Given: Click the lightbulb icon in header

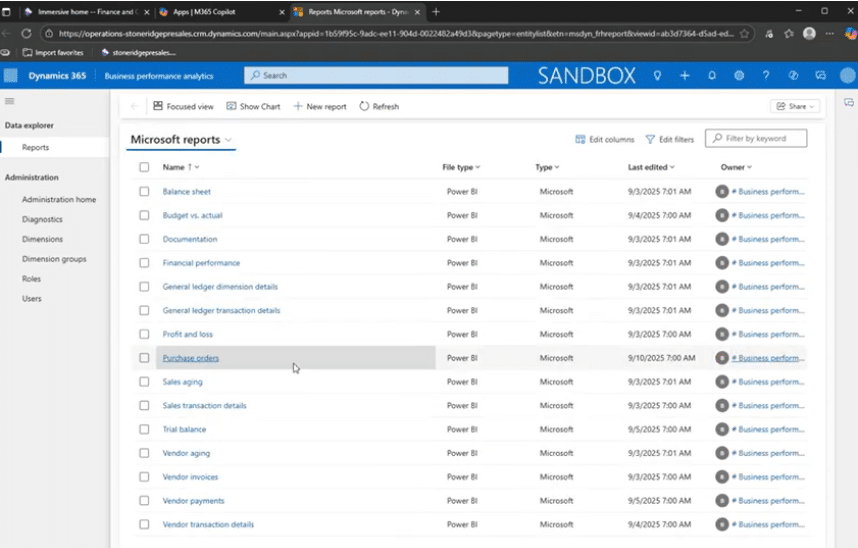Looking at the screenshot, I should (x=657, y=76).
